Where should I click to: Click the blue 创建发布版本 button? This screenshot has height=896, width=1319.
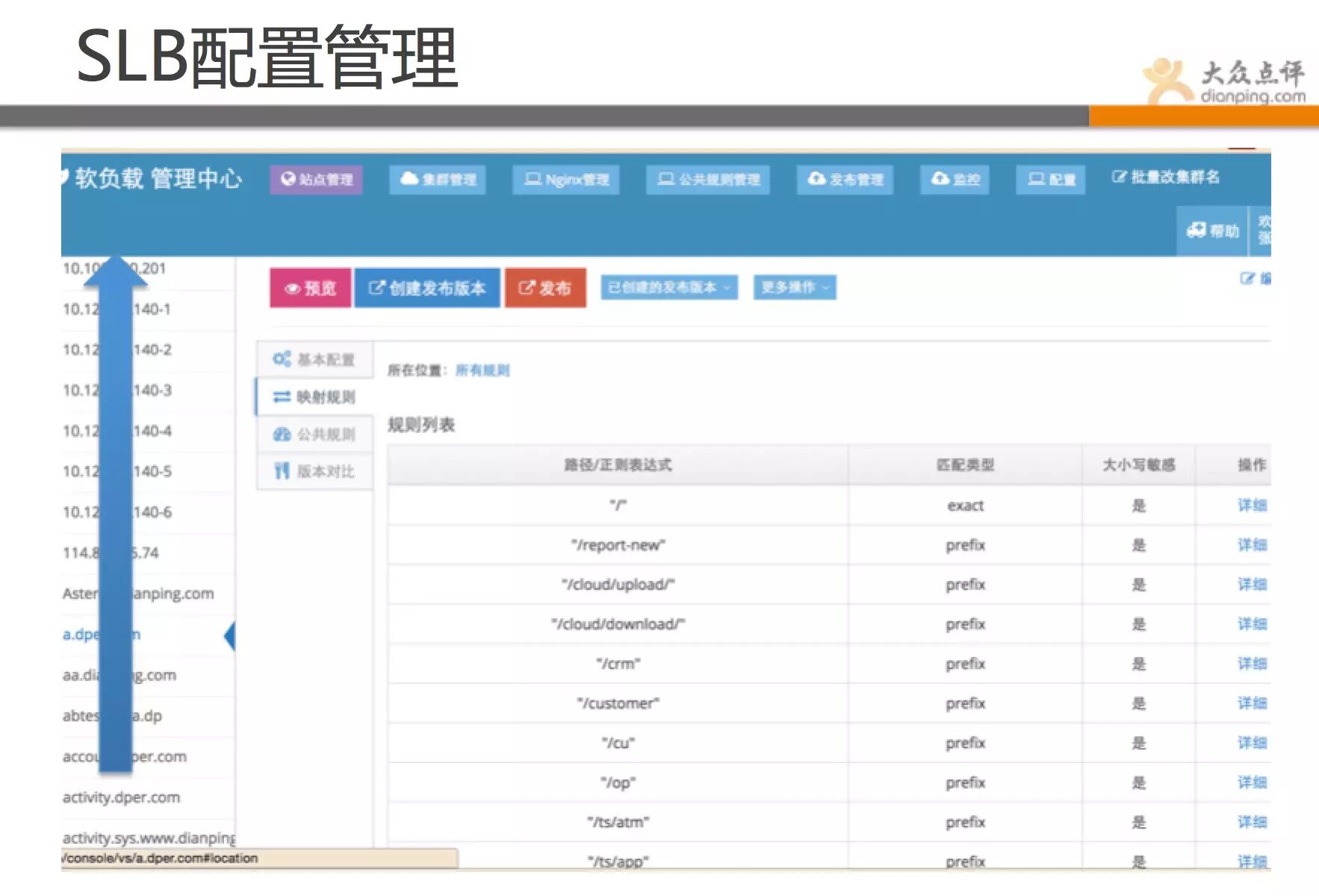pos(427,287)
